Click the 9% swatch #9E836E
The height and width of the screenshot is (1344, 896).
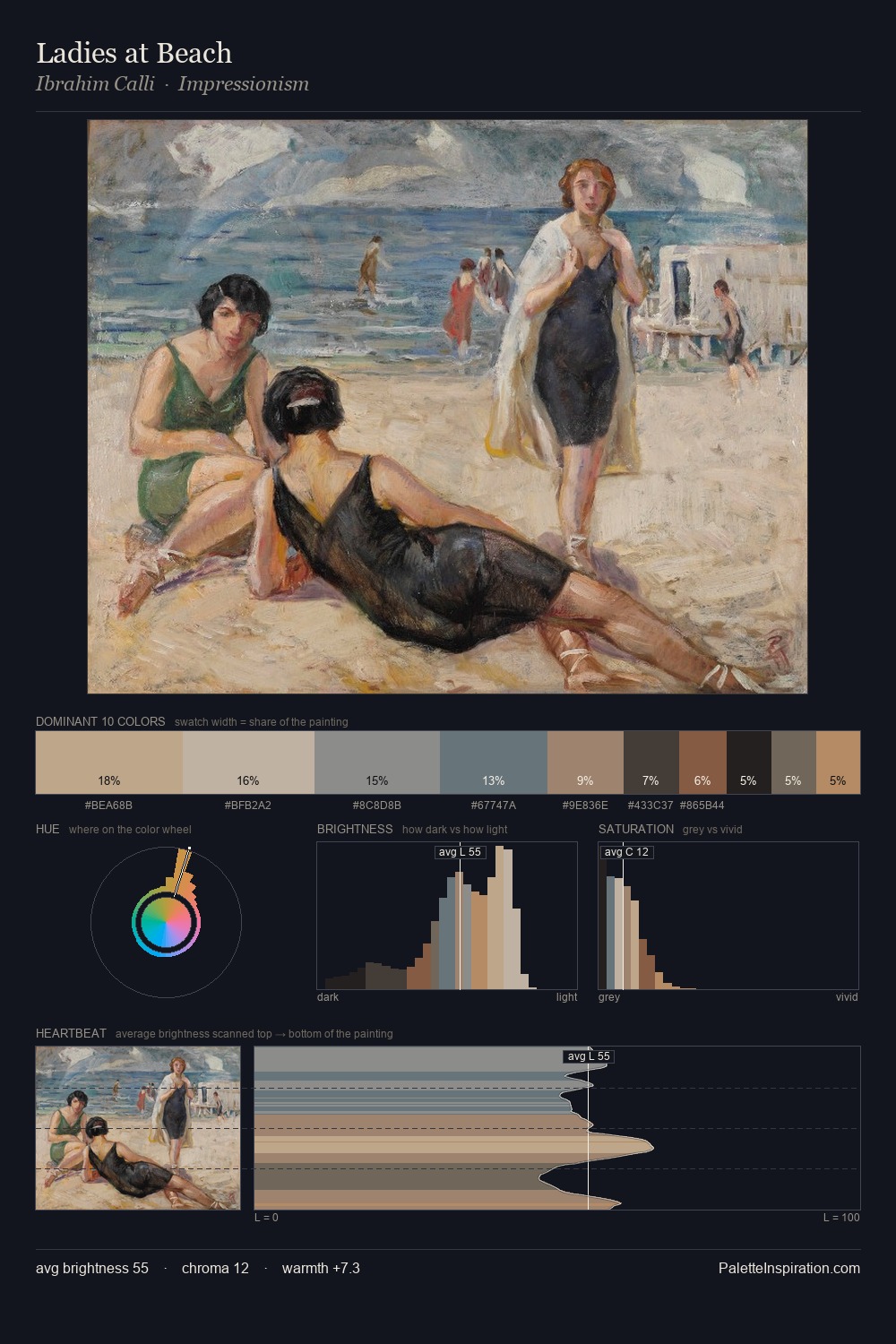tap(585, 762)
